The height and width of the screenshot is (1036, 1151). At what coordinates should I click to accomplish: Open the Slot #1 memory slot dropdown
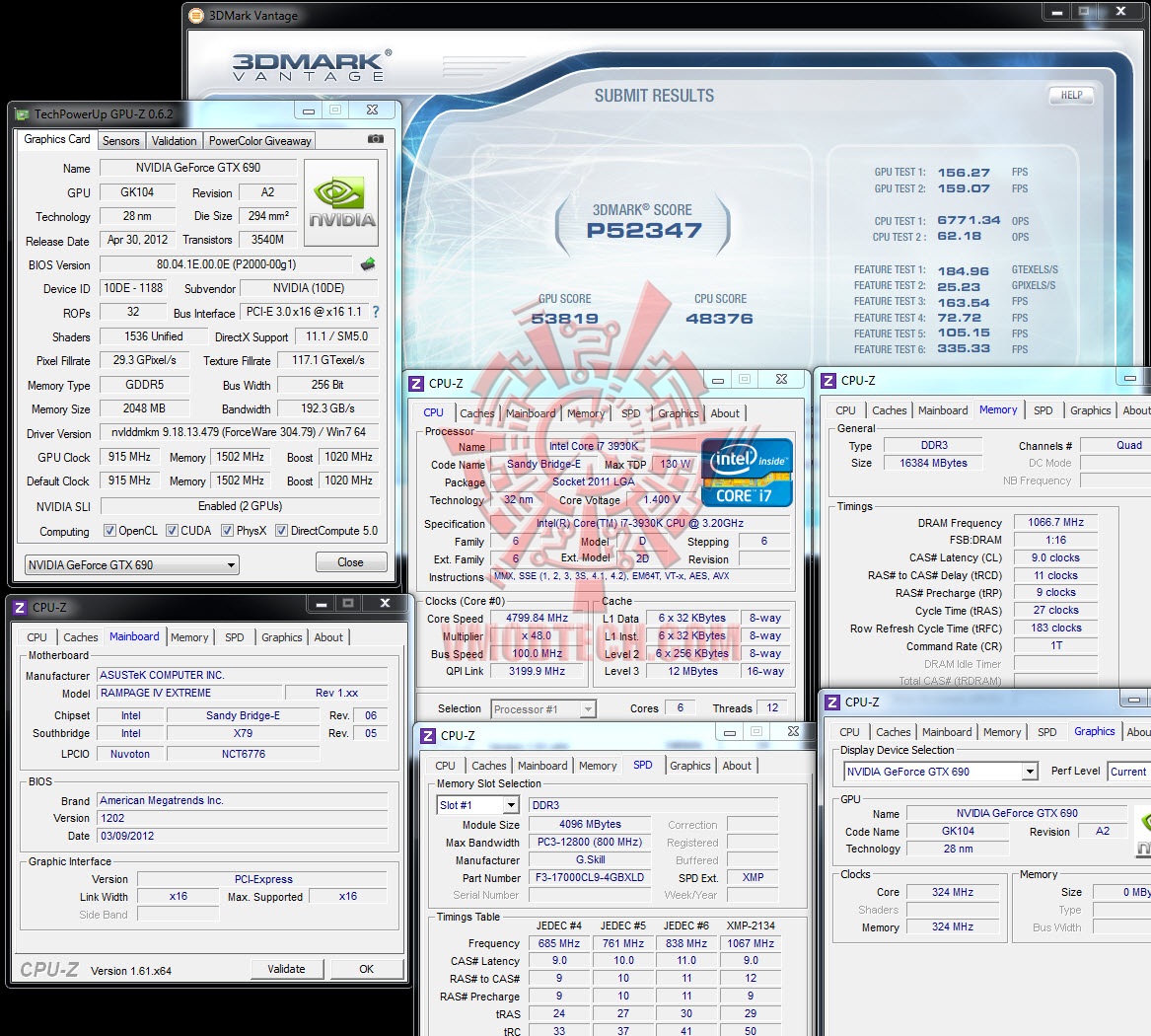click(478, 805)
